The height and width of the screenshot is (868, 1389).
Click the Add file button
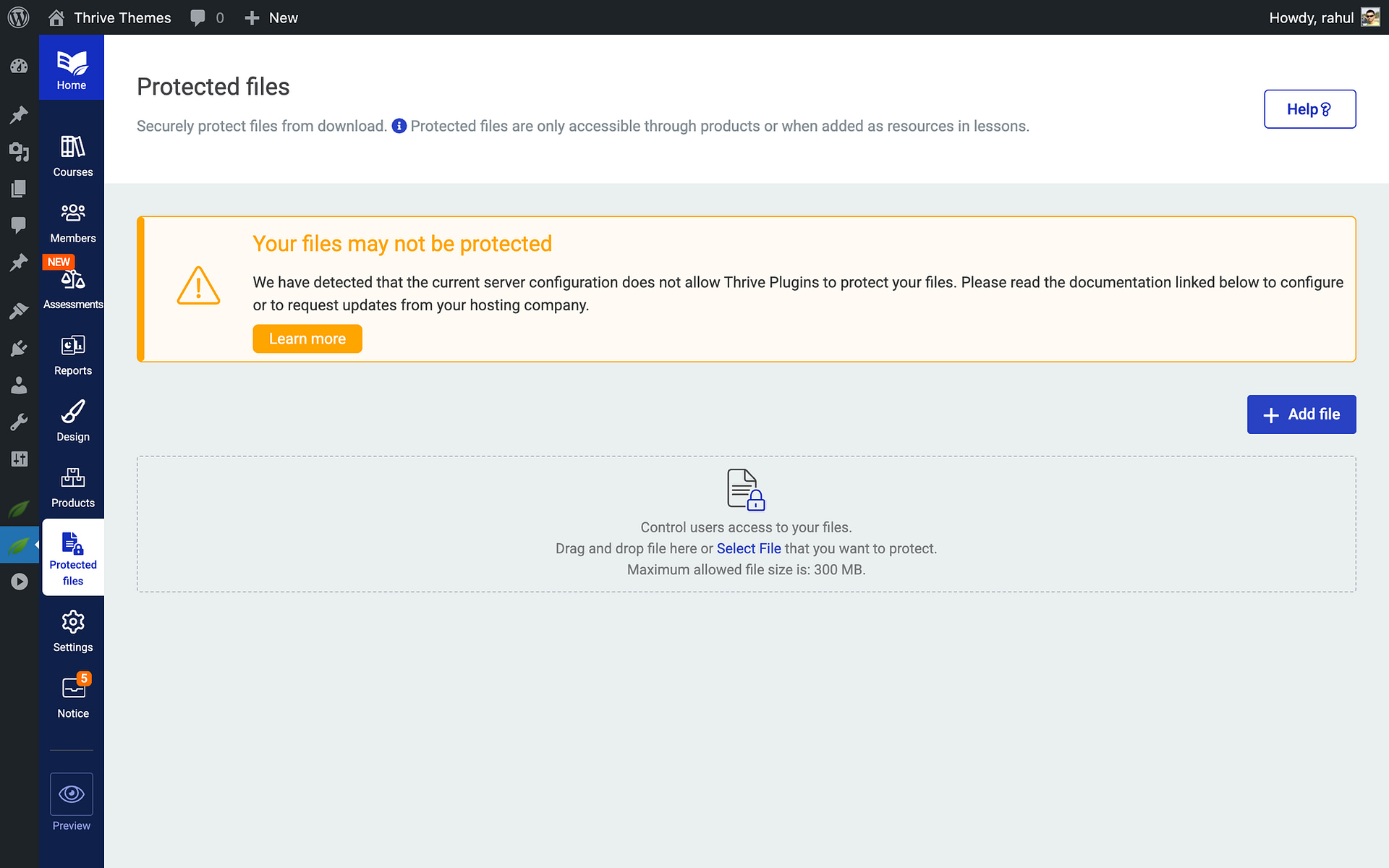point(1301,414)
